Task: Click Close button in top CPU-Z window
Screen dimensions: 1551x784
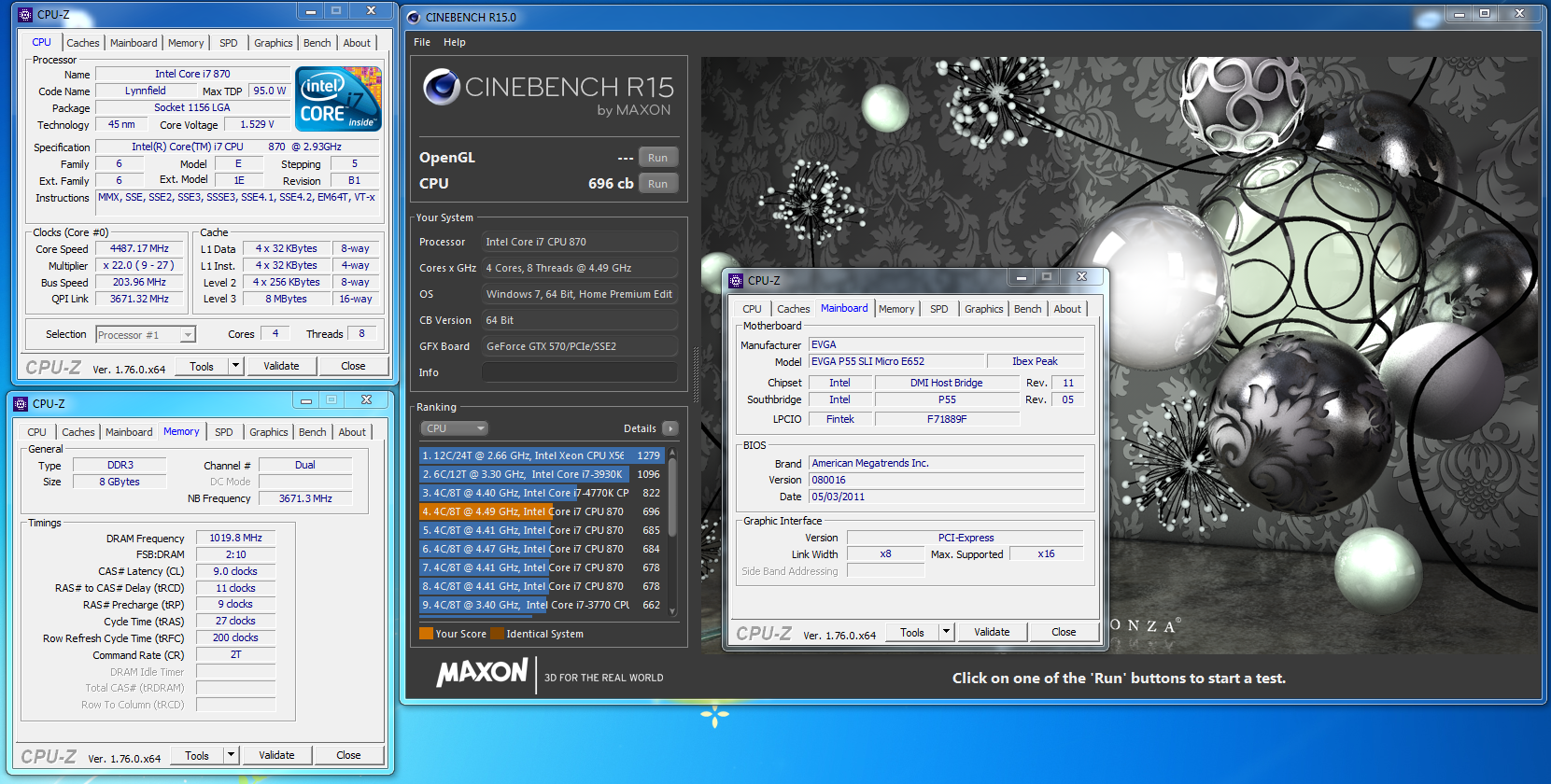Action: (353, 366)
